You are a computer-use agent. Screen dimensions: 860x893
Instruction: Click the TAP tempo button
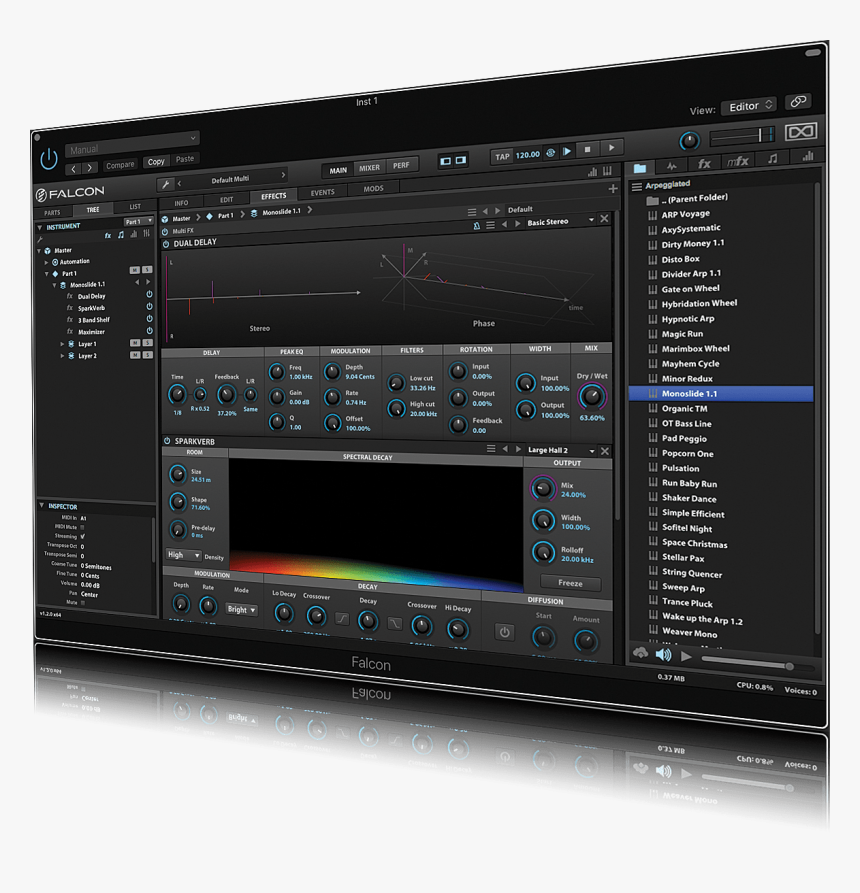[502, 157]
